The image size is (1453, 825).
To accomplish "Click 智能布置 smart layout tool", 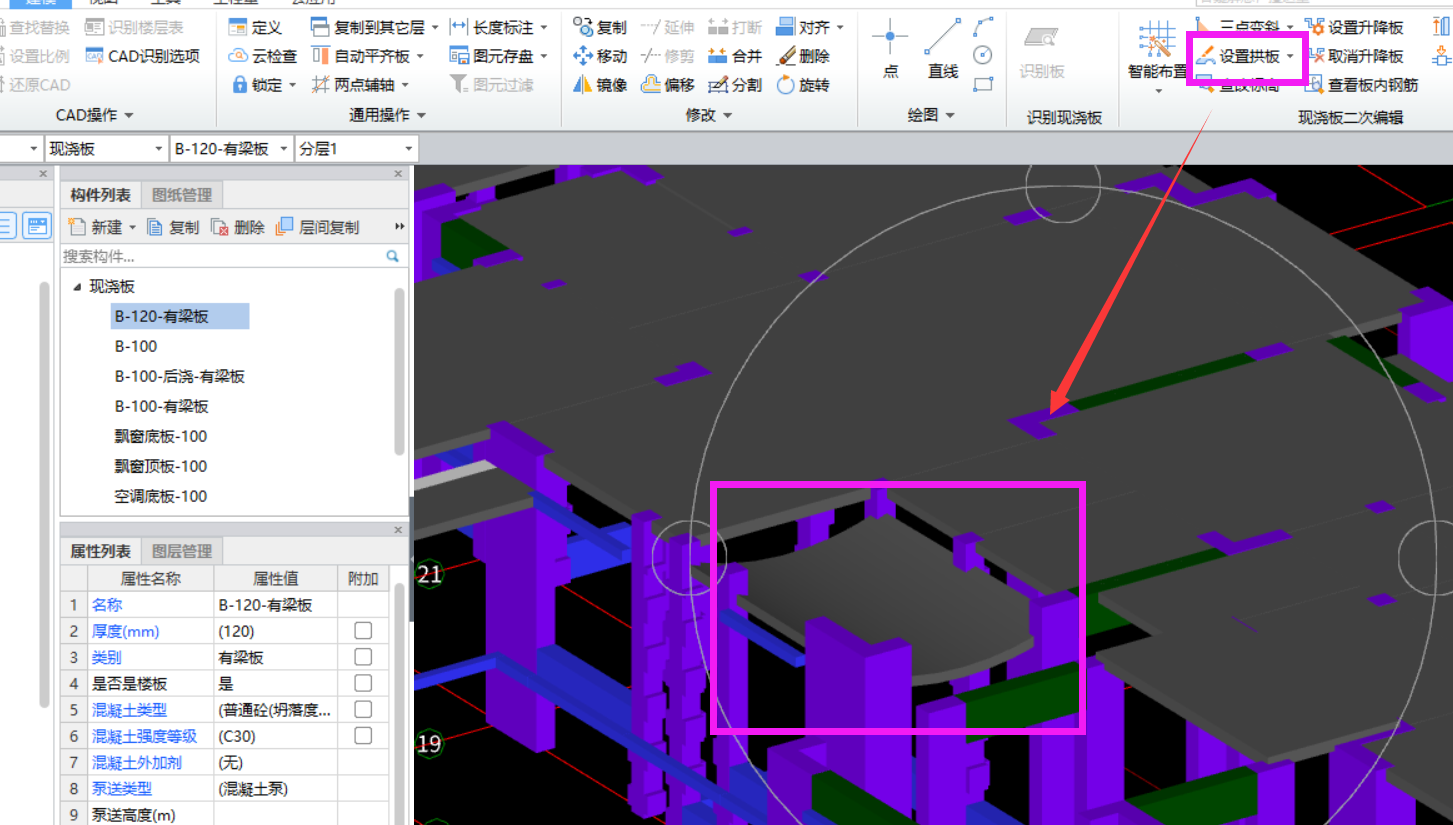I will (1157, 56).
